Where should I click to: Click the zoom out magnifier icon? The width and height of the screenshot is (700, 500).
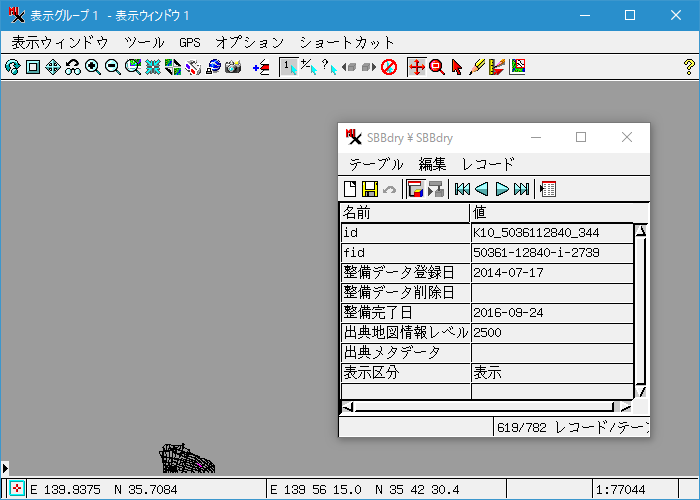pyautogui.click(x=112, y=67)
